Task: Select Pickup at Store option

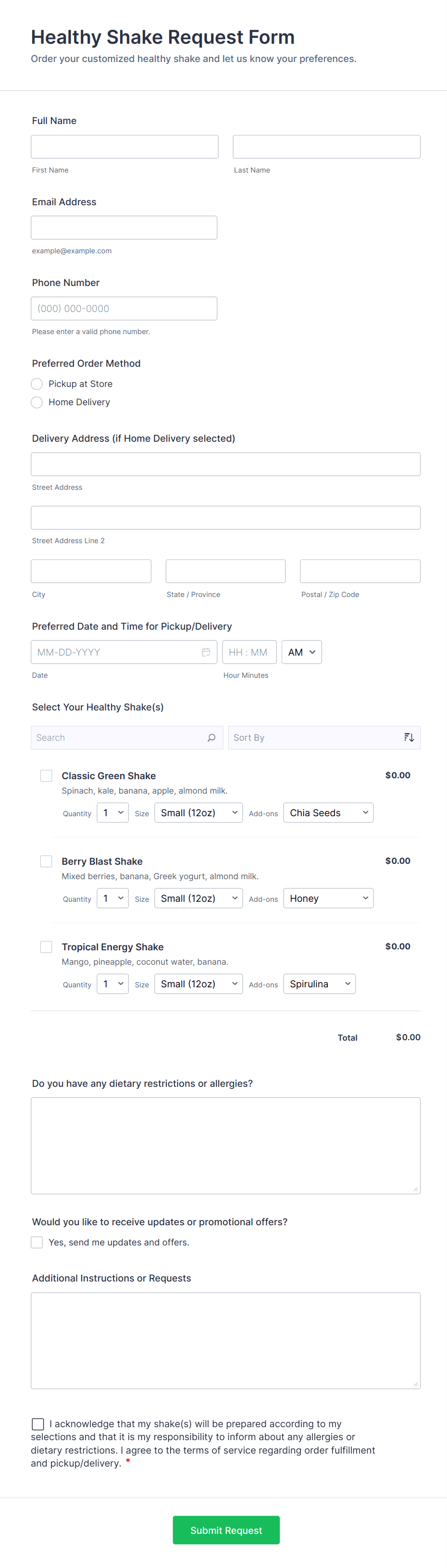Action: pyautogui.click(x=37, y=384)
